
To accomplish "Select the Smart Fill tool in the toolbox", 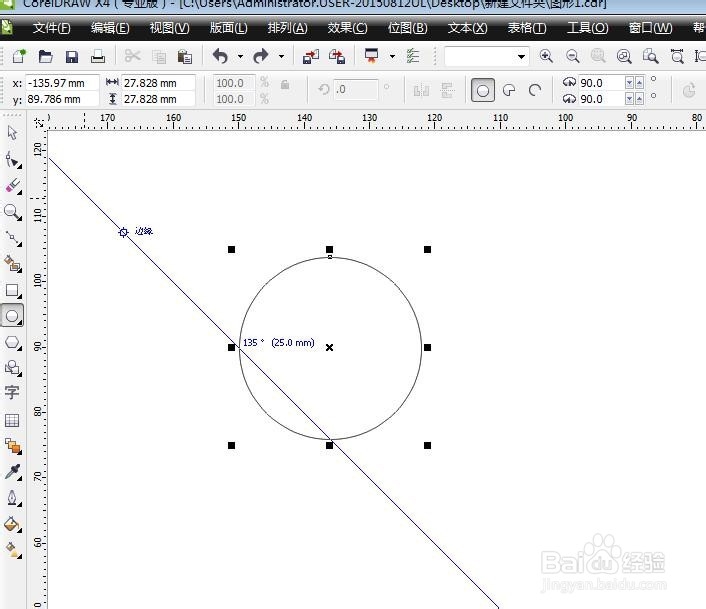I will click(x=13, y=264).
